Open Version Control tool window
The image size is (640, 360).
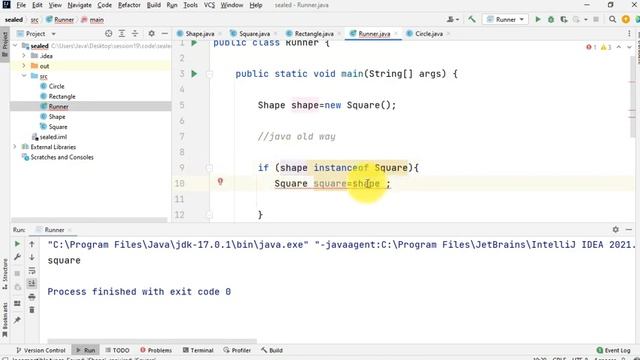tap(41, 350)
